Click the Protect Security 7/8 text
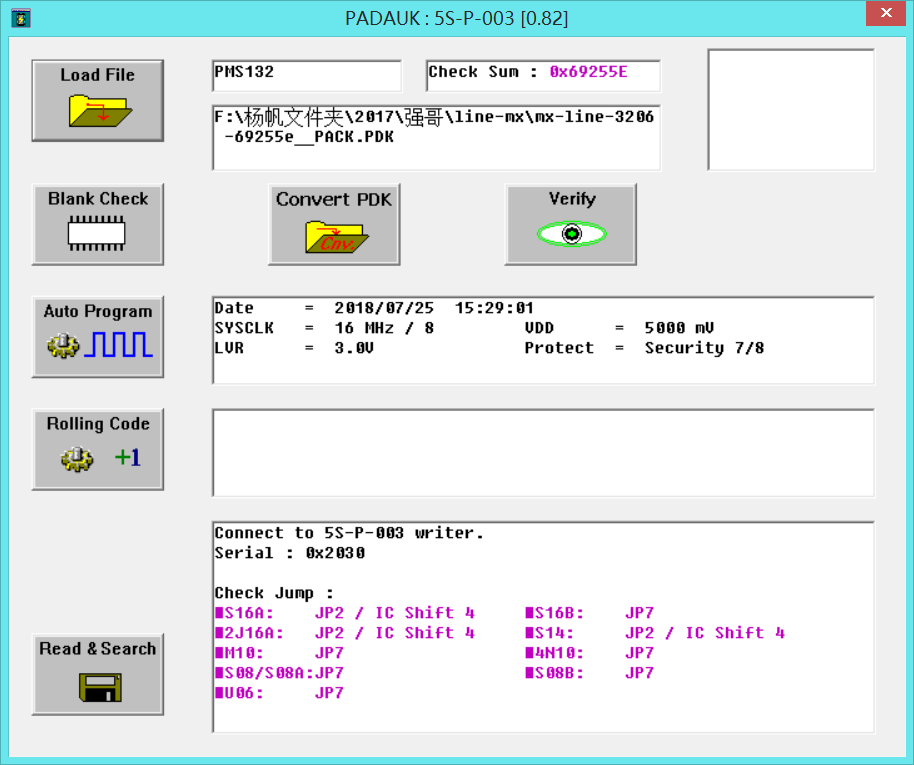Image resolution: width=914 pixels, height=765 pixels. (x=644, y=348)
